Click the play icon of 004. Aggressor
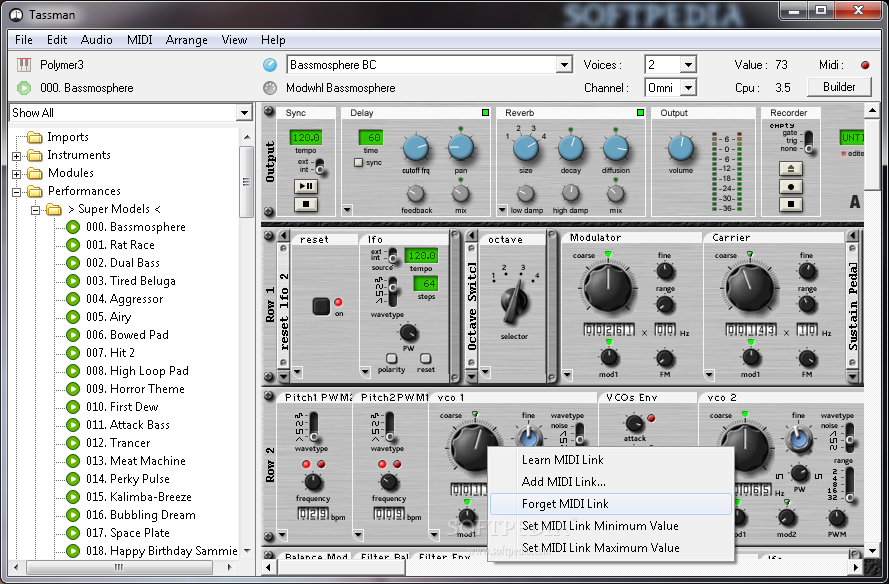Screen dimensions: 889x584 pos(73,299)
